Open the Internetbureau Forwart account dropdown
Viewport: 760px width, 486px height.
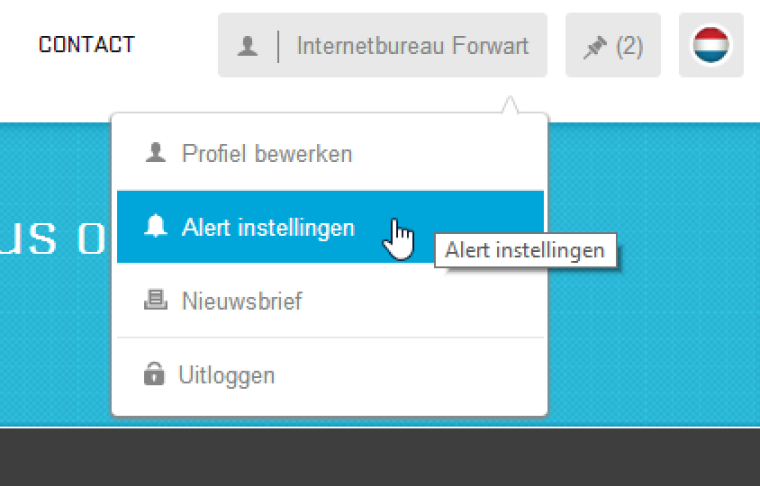click(412, 46)
